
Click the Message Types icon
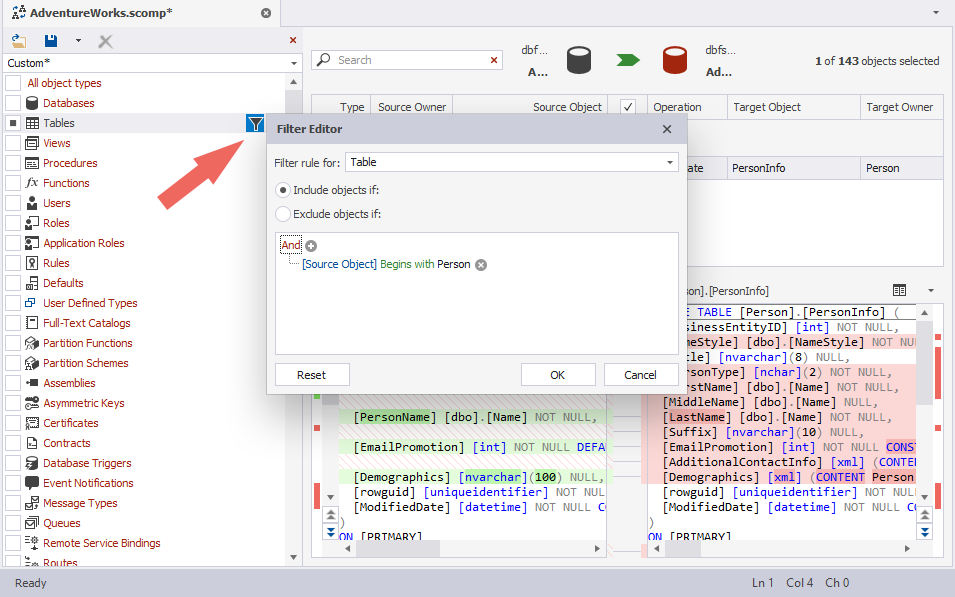tap(32, 503)
